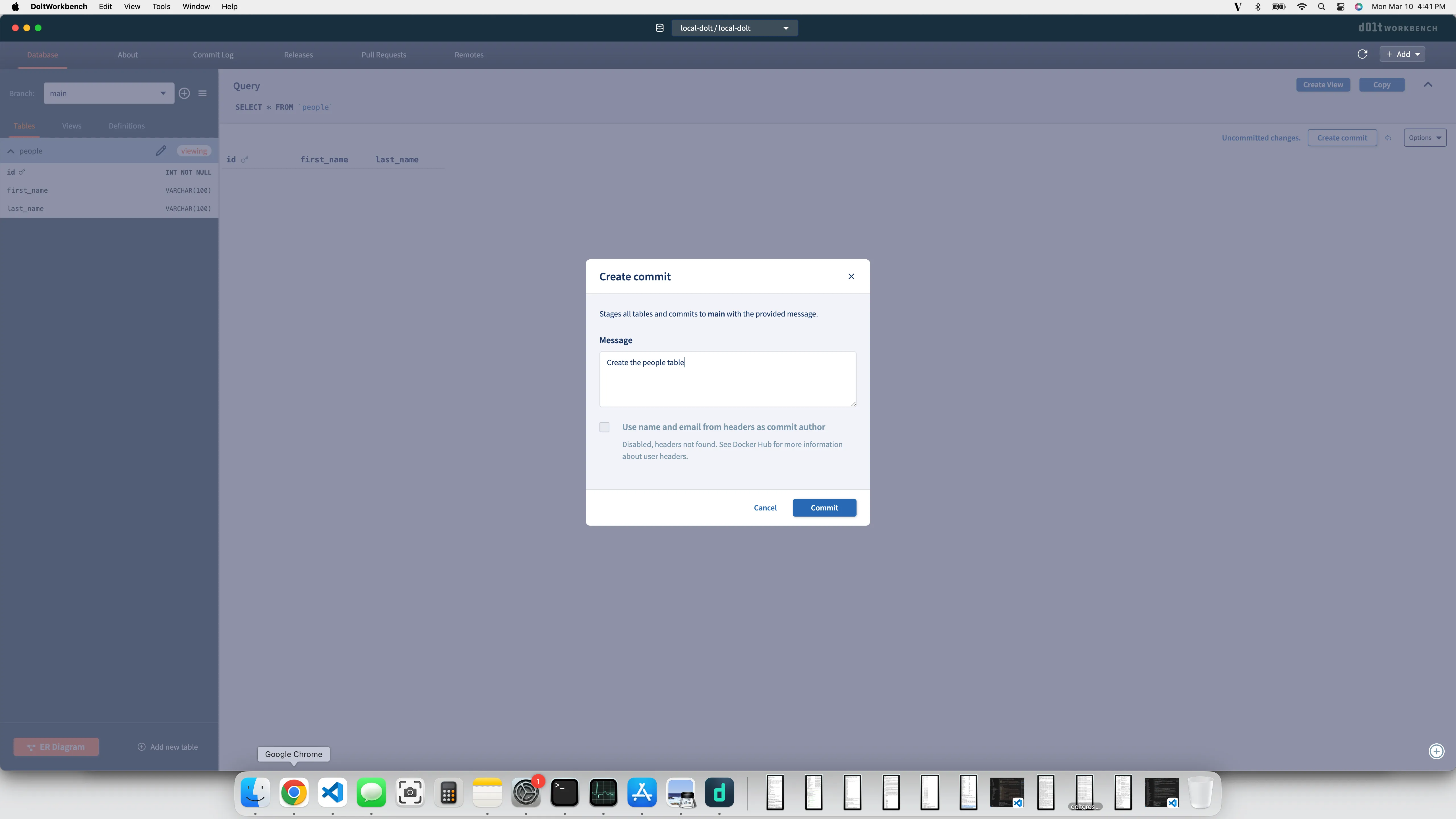The width and height of the screenshot is (1456, 819).
Task: Open the Views tab in the sidebar
Action: tap(71, 125)
